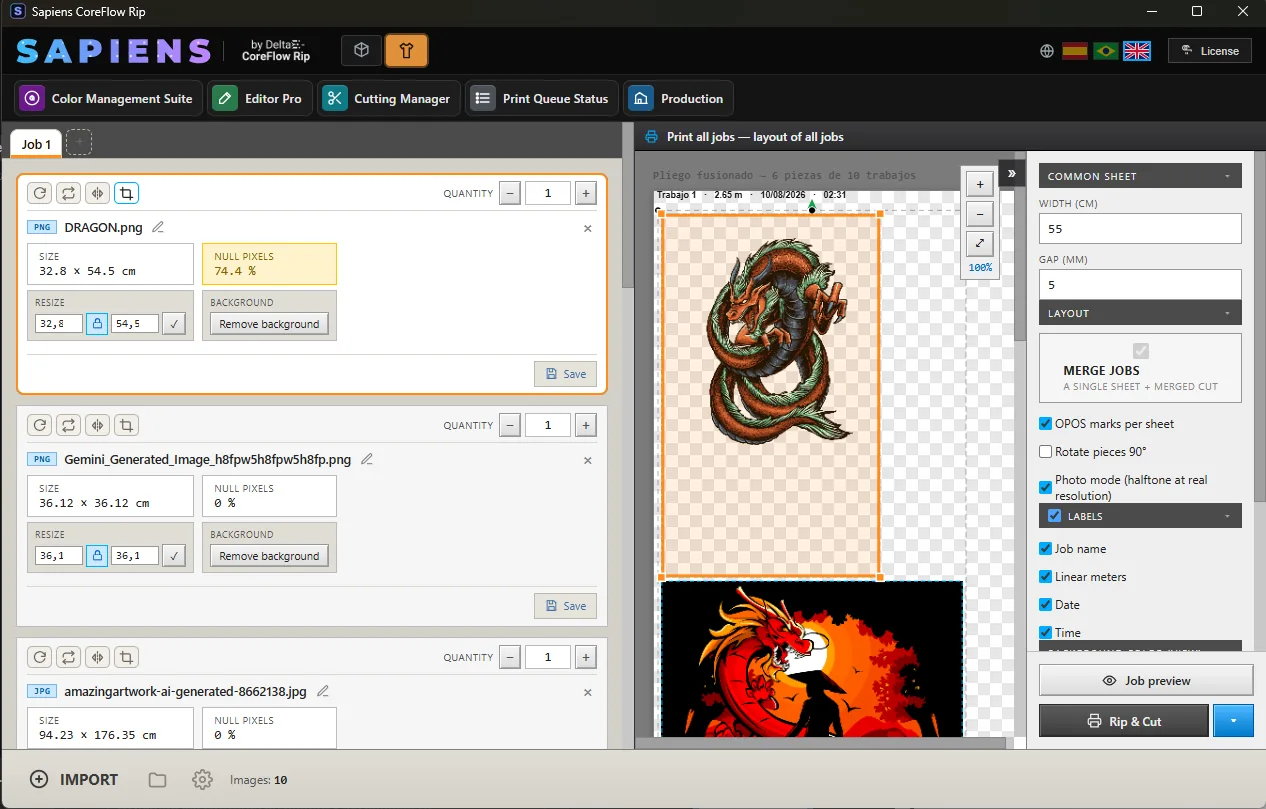Uncheck the Job name label
This screenshot has width=1266, height=809.
click(1046, 549)
